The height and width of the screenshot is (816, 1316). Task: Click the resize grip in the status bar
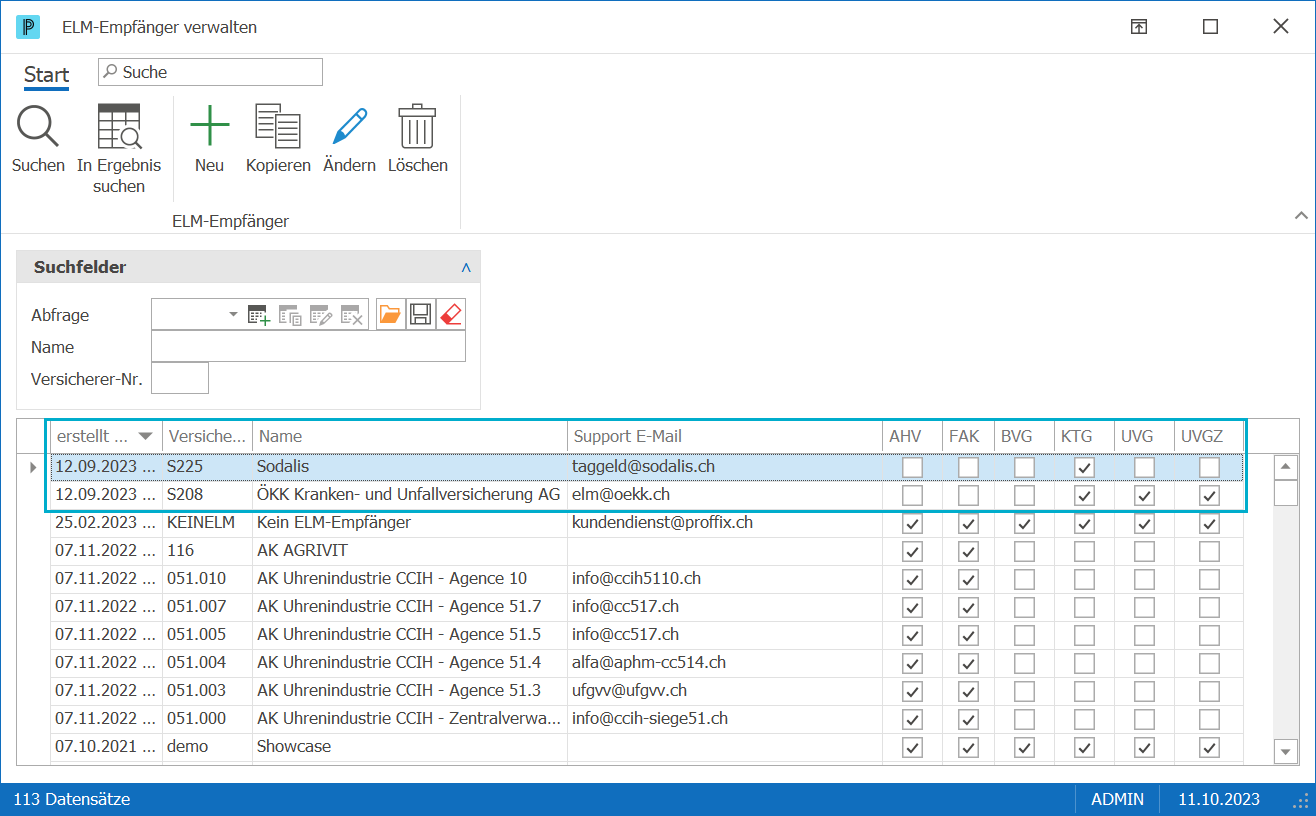(x=1301, y=801)
